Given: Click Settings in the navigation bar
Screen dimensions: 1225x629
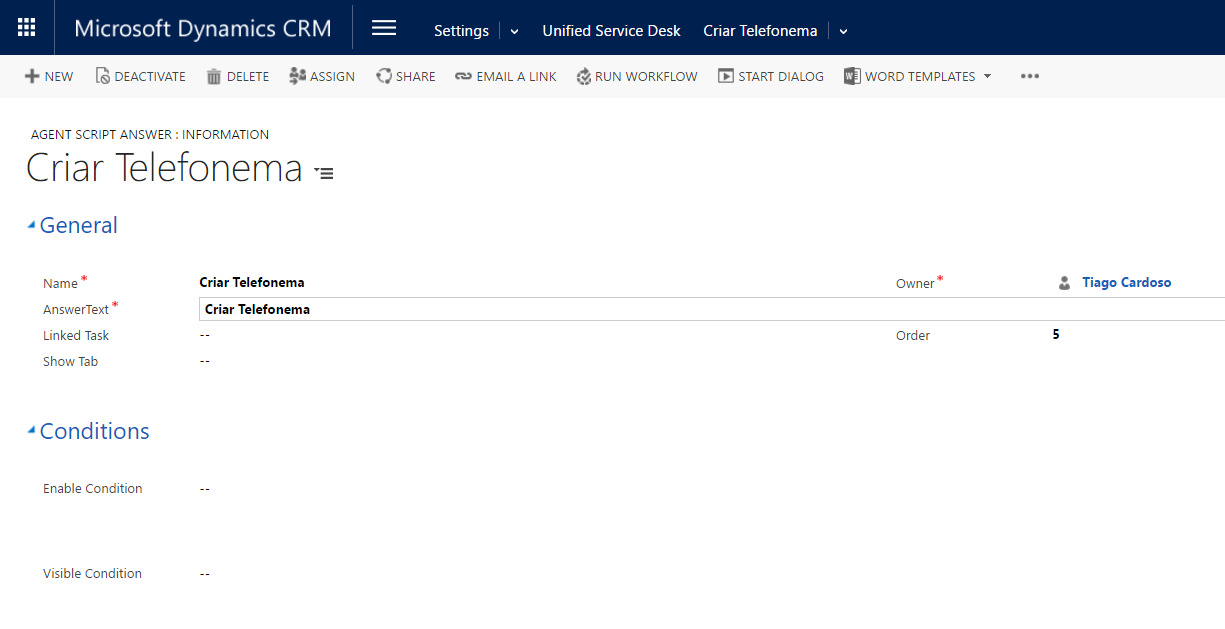Looking at the screenshot, I should click(x=461, y=31).
